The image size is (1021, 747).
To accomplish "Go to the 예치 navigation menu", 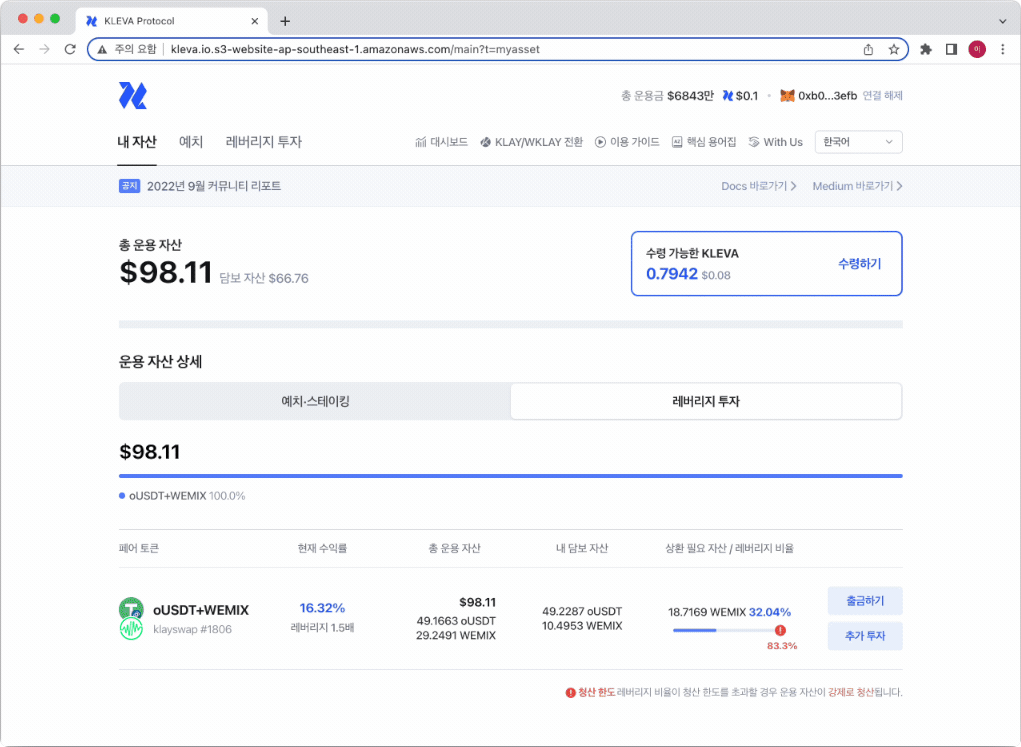I will [x=191, y=142].
